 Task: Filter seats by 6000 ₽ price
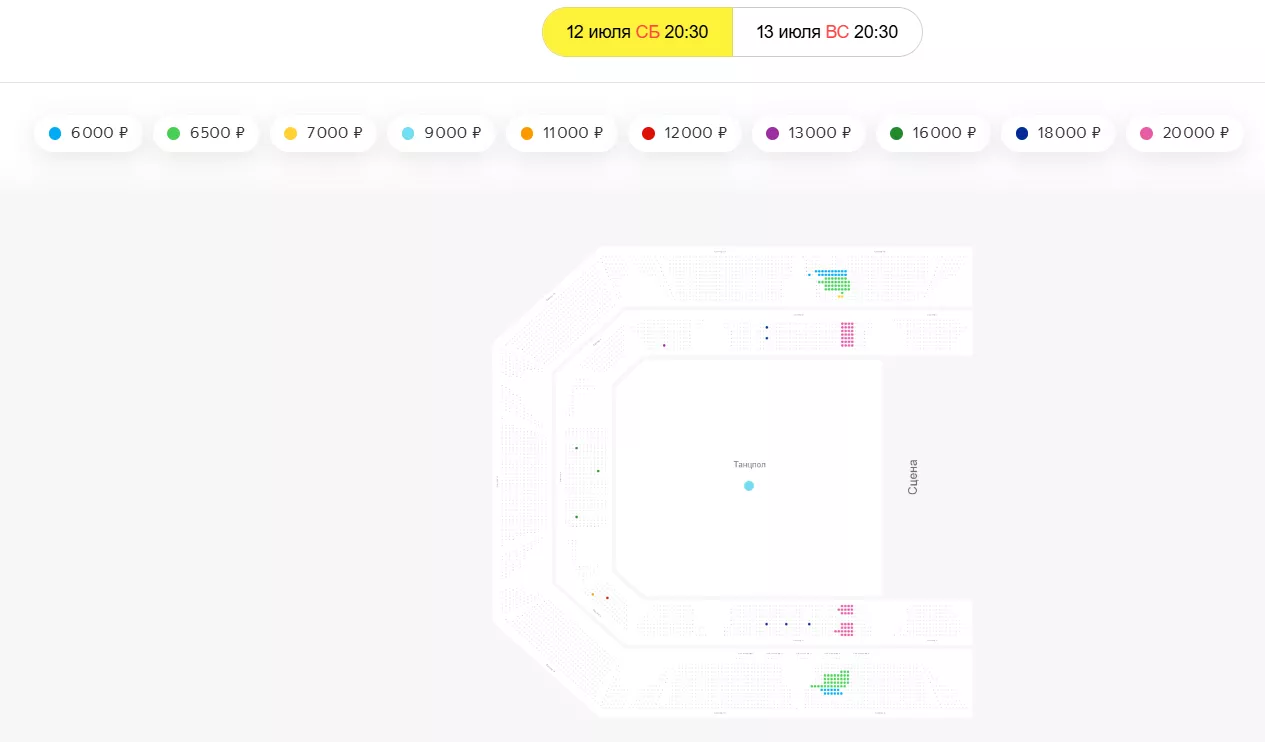(x=88, y=133)
